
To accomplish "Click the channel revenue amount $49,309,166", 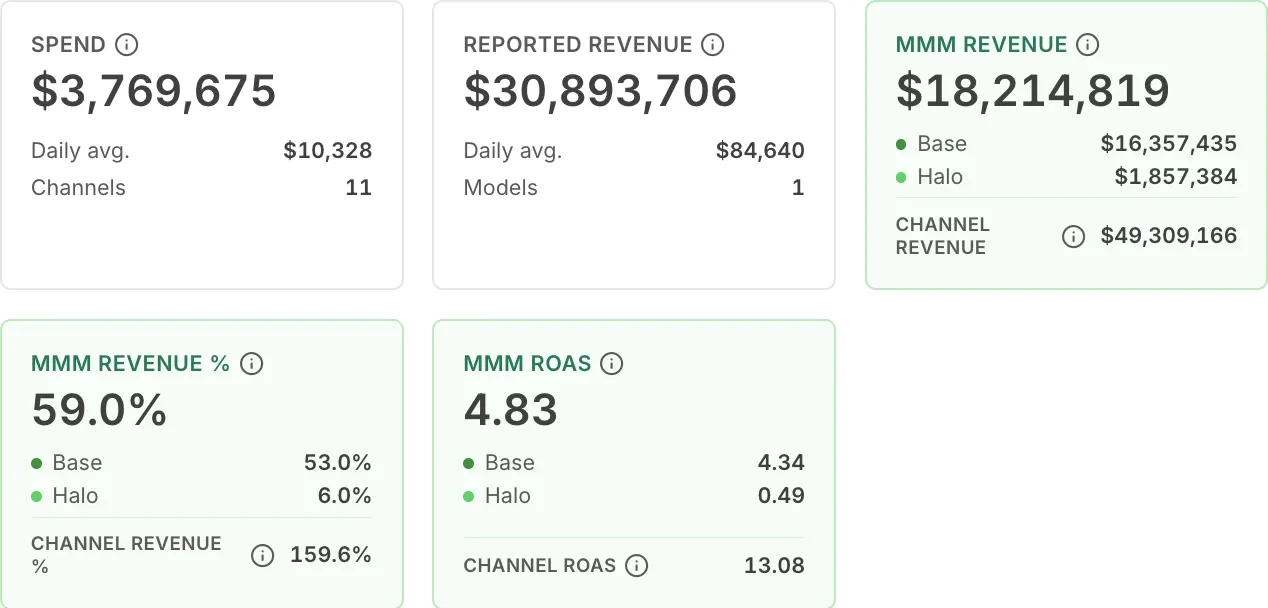I will (1169, 236).
